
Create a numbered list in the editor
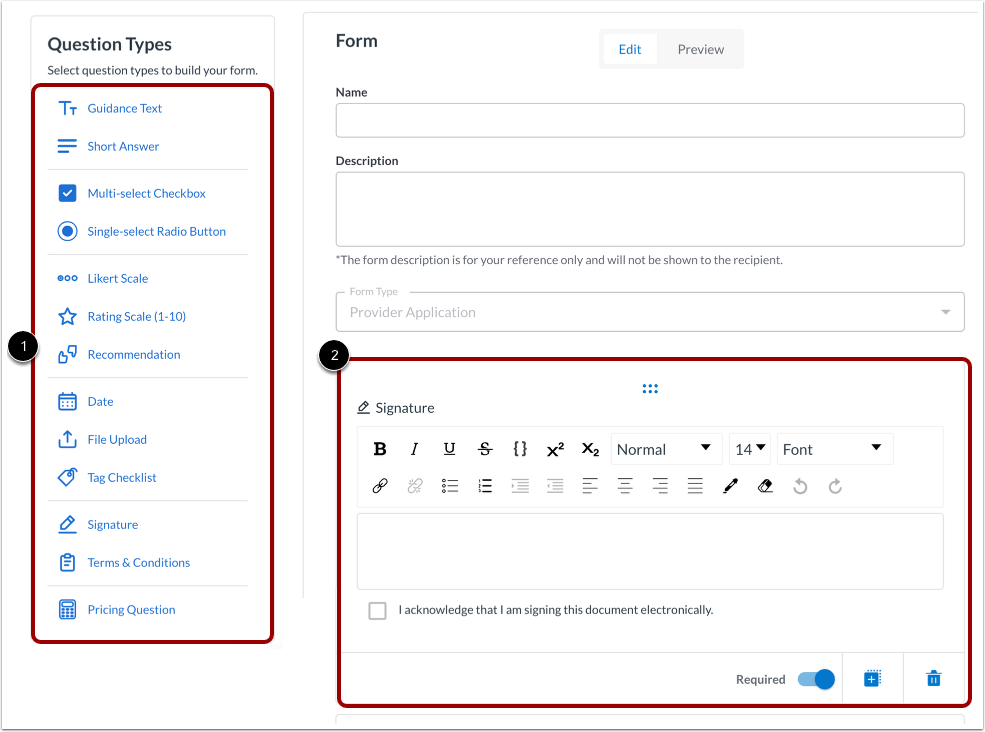coord(485,486)
